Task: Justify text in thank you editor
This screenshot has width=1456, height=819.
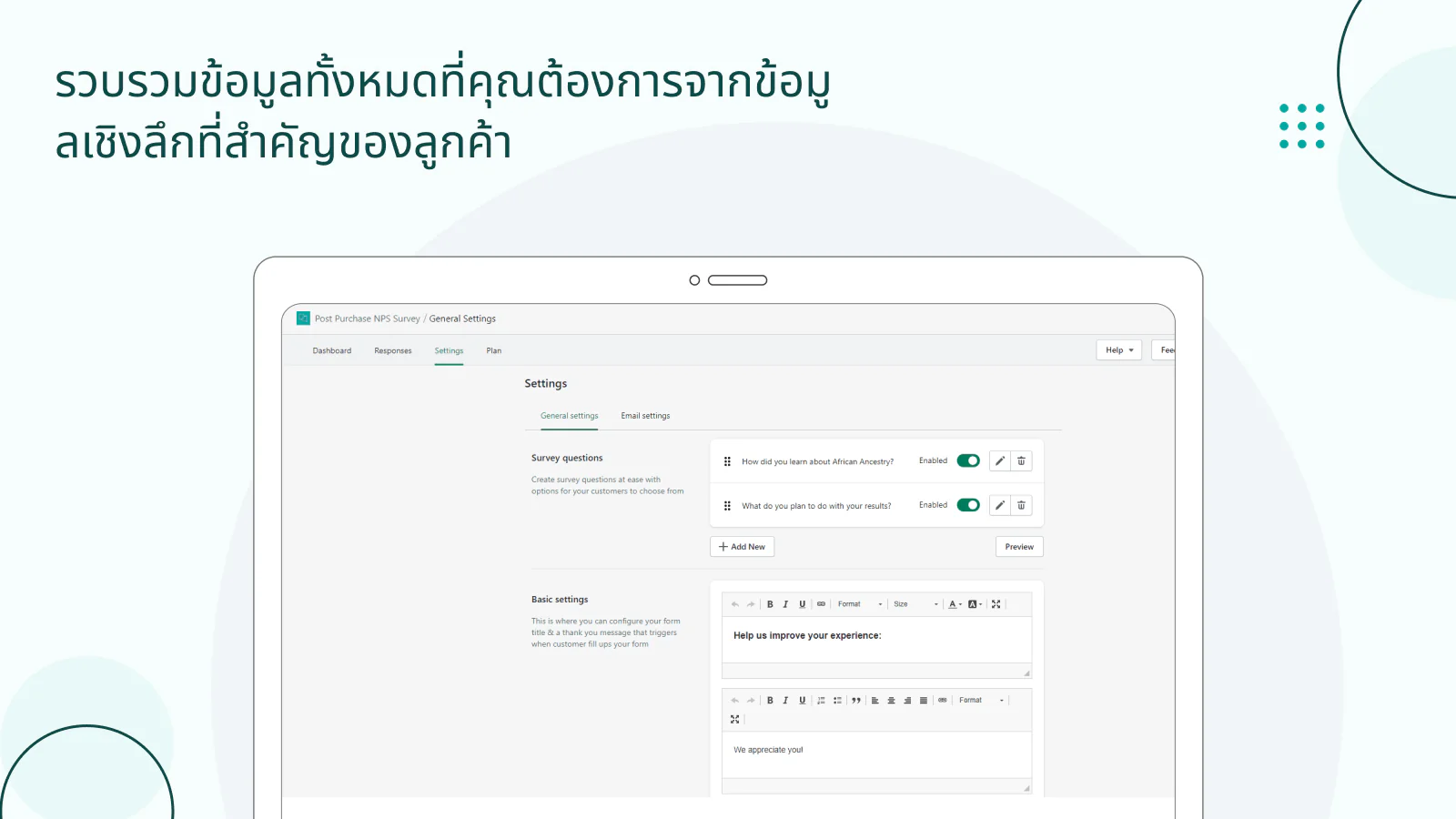Action: pos(924,701)
